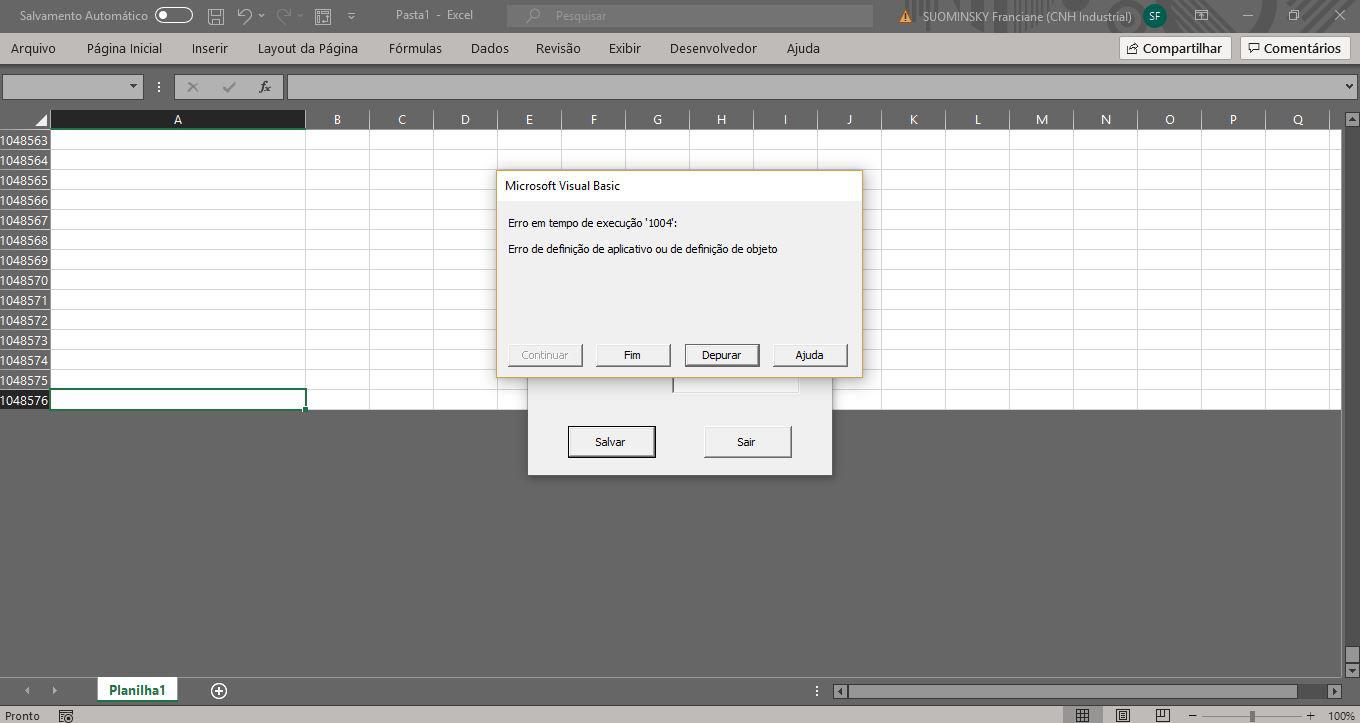Open the Revisão tab
The height and width of the screenshot is (723, 1360).
pyautogui.click(x=558, y=48)
